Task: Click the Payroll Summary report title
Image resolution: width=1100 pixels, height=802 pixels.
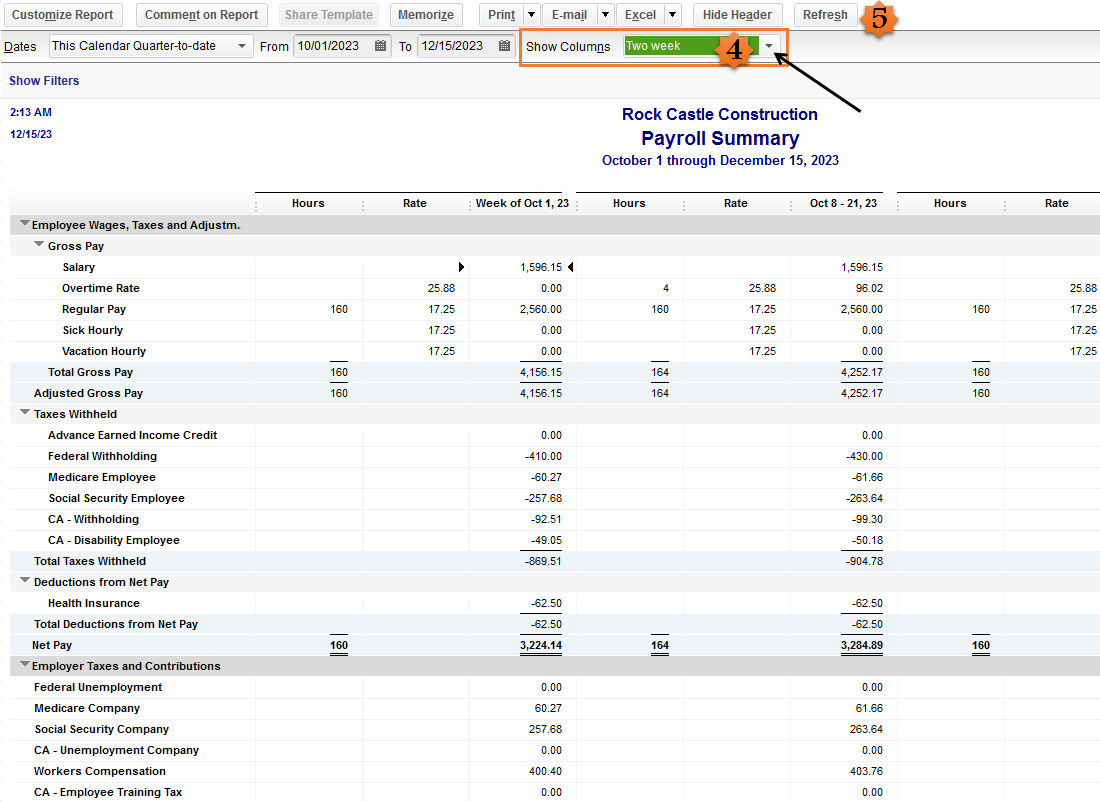Action: click(x=720, y=138)
